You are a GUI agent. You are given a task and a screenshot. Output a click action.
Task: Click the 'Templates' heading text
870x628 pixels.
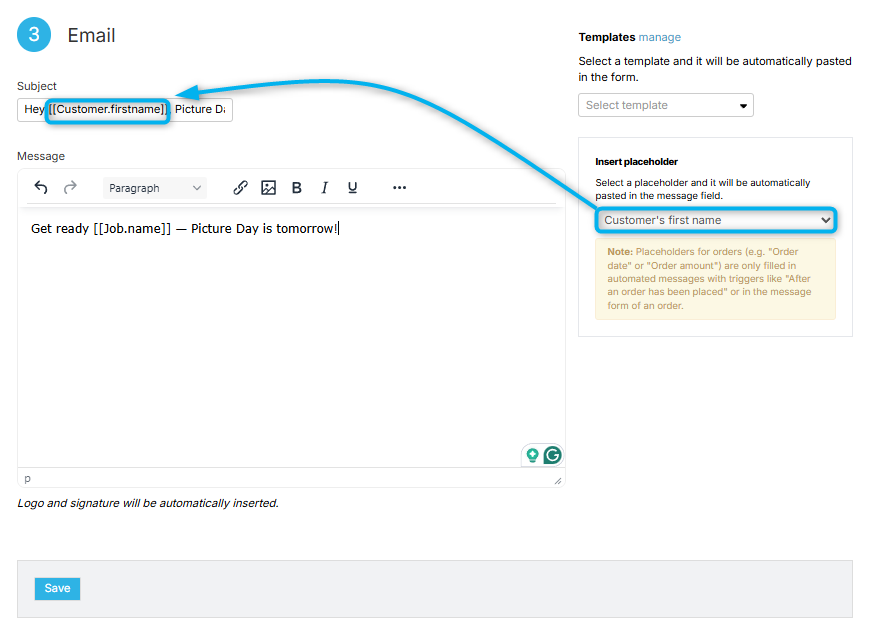click(606, 37)
